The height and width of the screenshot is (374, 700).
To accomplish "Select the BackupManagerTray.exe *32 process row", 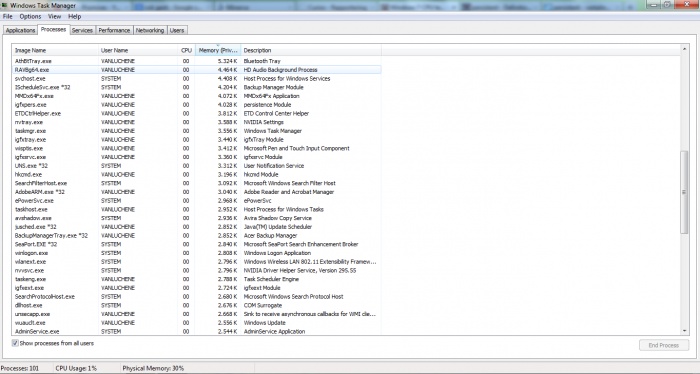I will point(197,235).
